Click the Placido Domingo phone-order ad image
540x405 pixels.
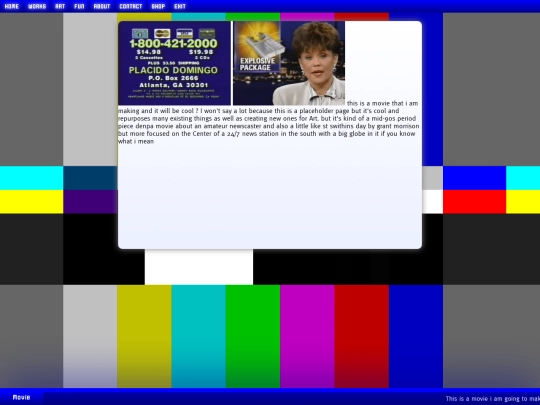tap(175, 63)
